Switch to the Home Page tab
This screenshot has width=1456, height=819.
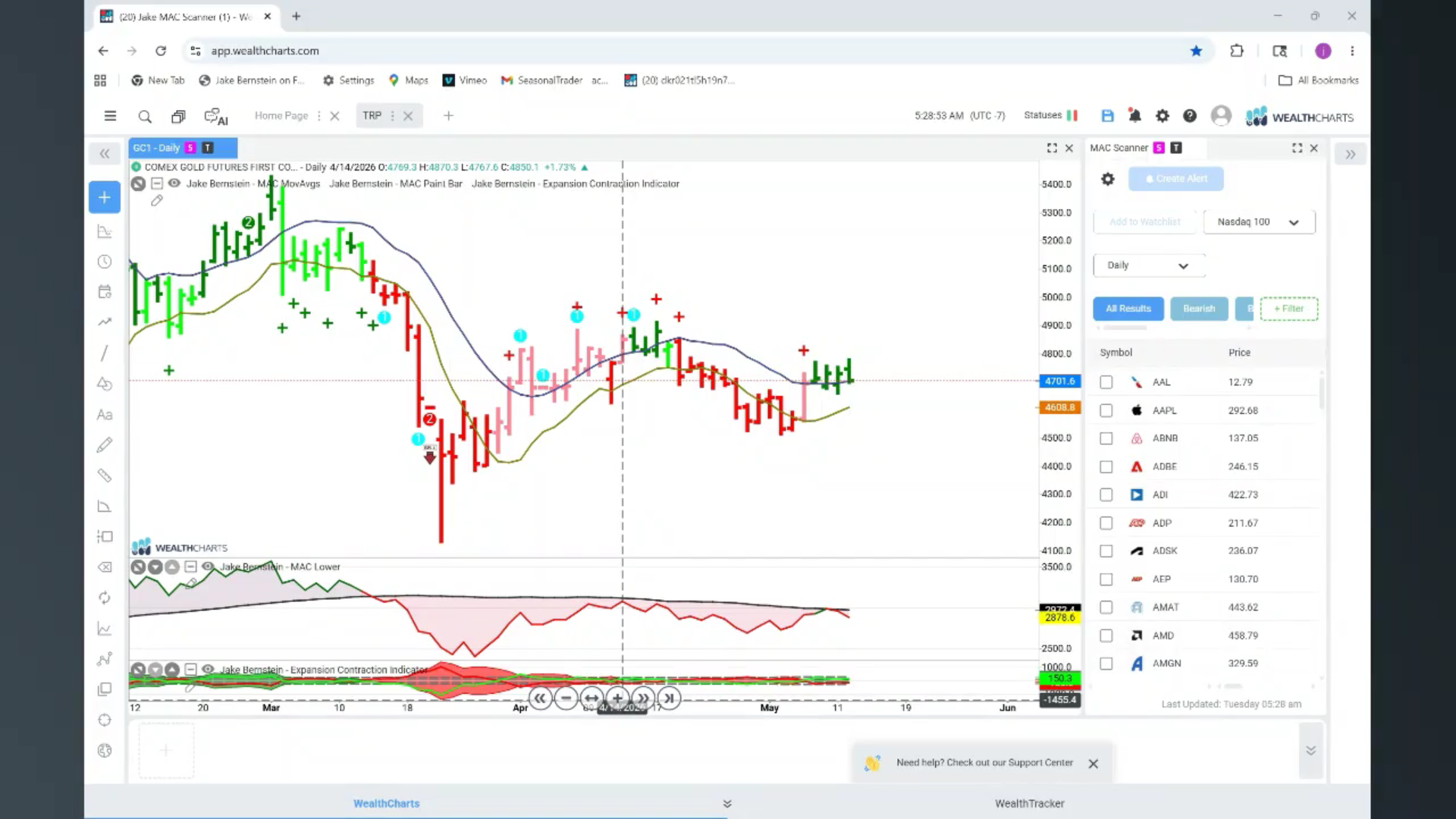281,116
